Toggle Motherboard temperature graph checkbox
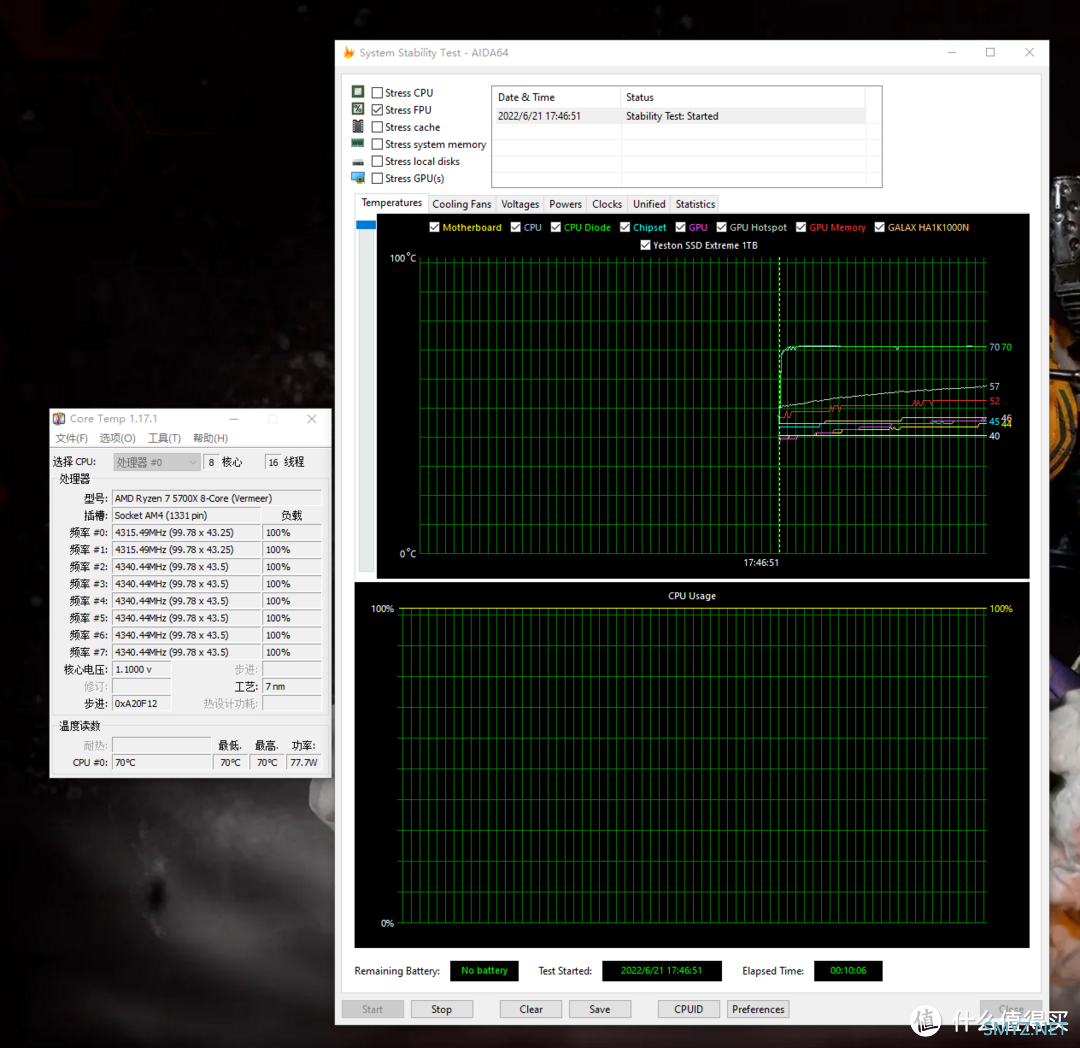1080x1048 pixels. pyautogui.click(x=435, y=227)
